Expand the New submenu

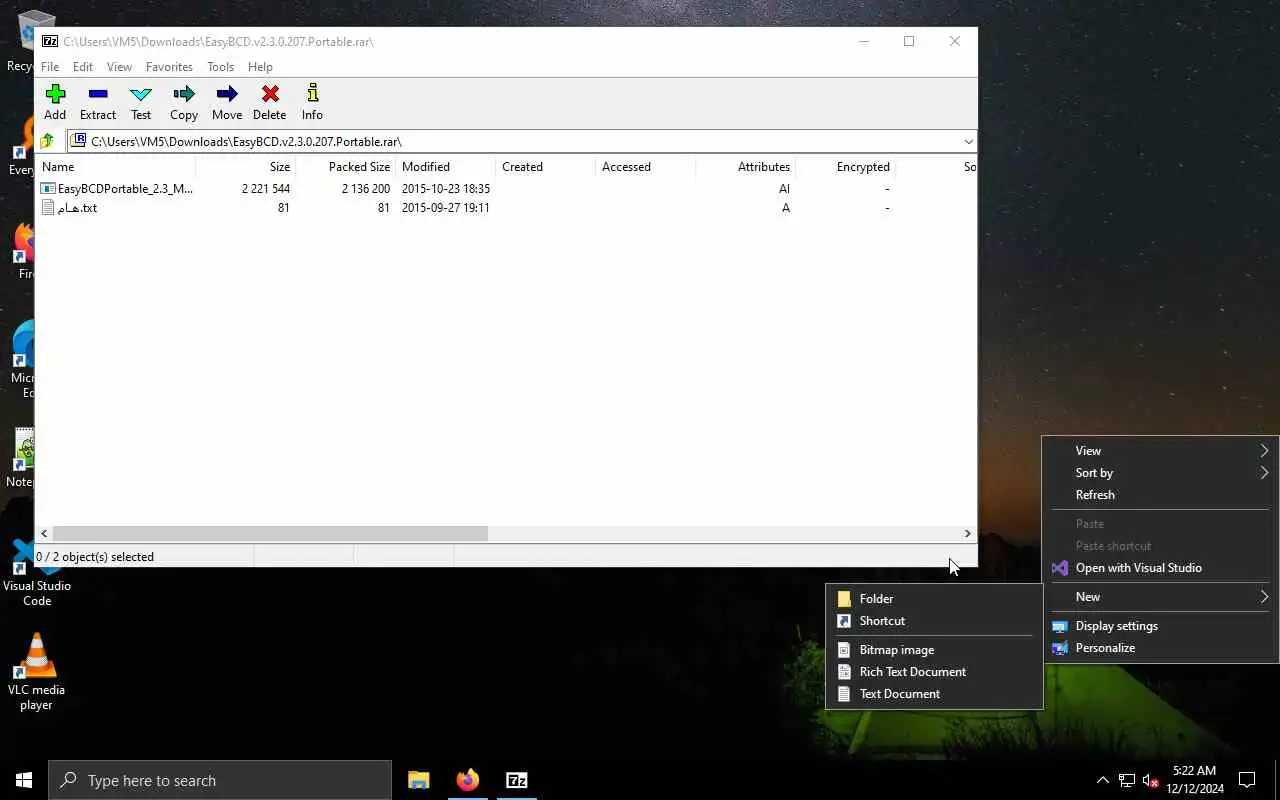pos(1160,596)
